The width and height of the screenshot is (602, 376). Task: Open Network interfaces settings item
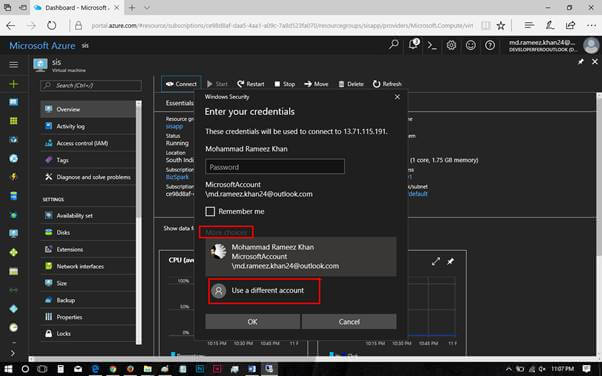[88, 266]
